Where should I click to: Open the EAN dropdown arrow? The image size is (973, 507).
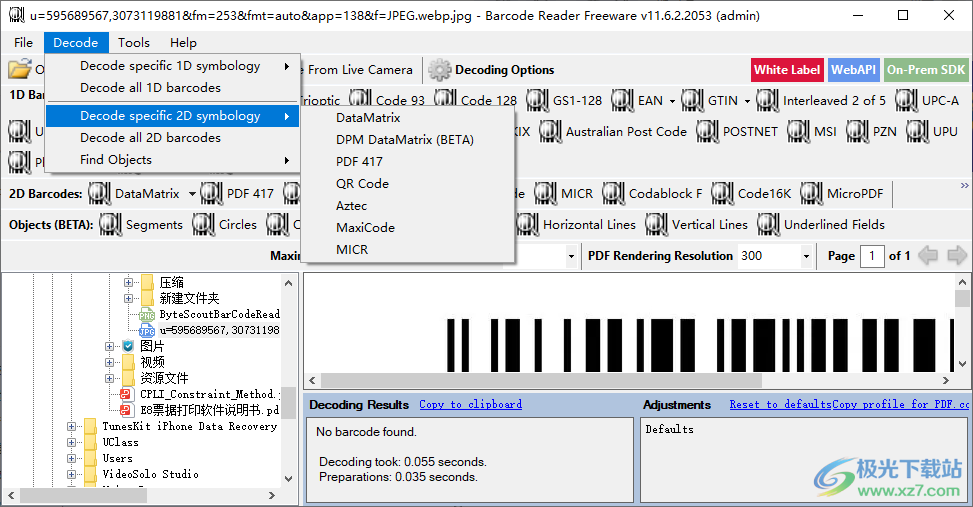[672, 101]
